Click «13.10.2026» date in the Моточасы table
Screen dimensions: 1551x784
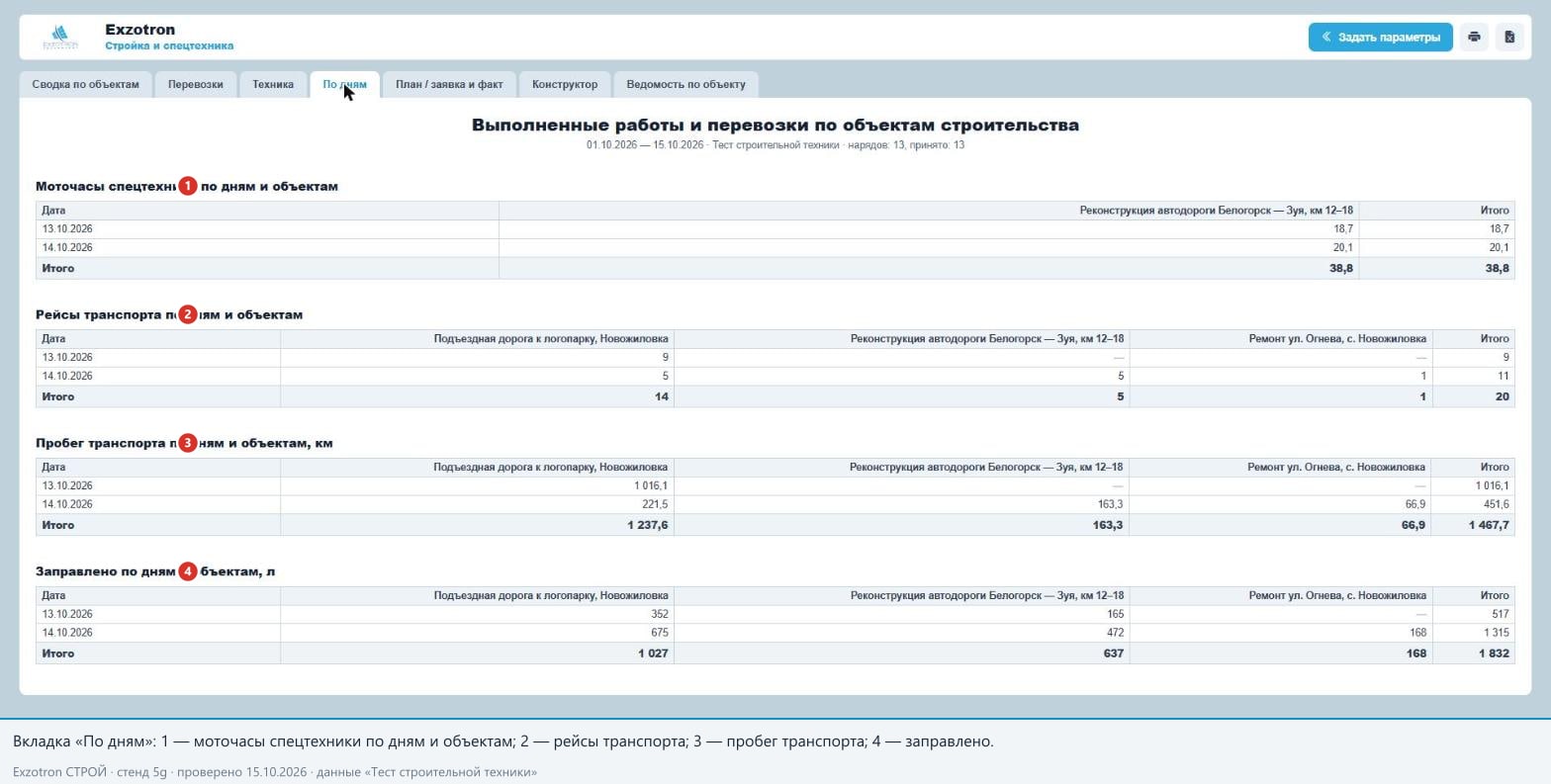[x=67, y=228]
